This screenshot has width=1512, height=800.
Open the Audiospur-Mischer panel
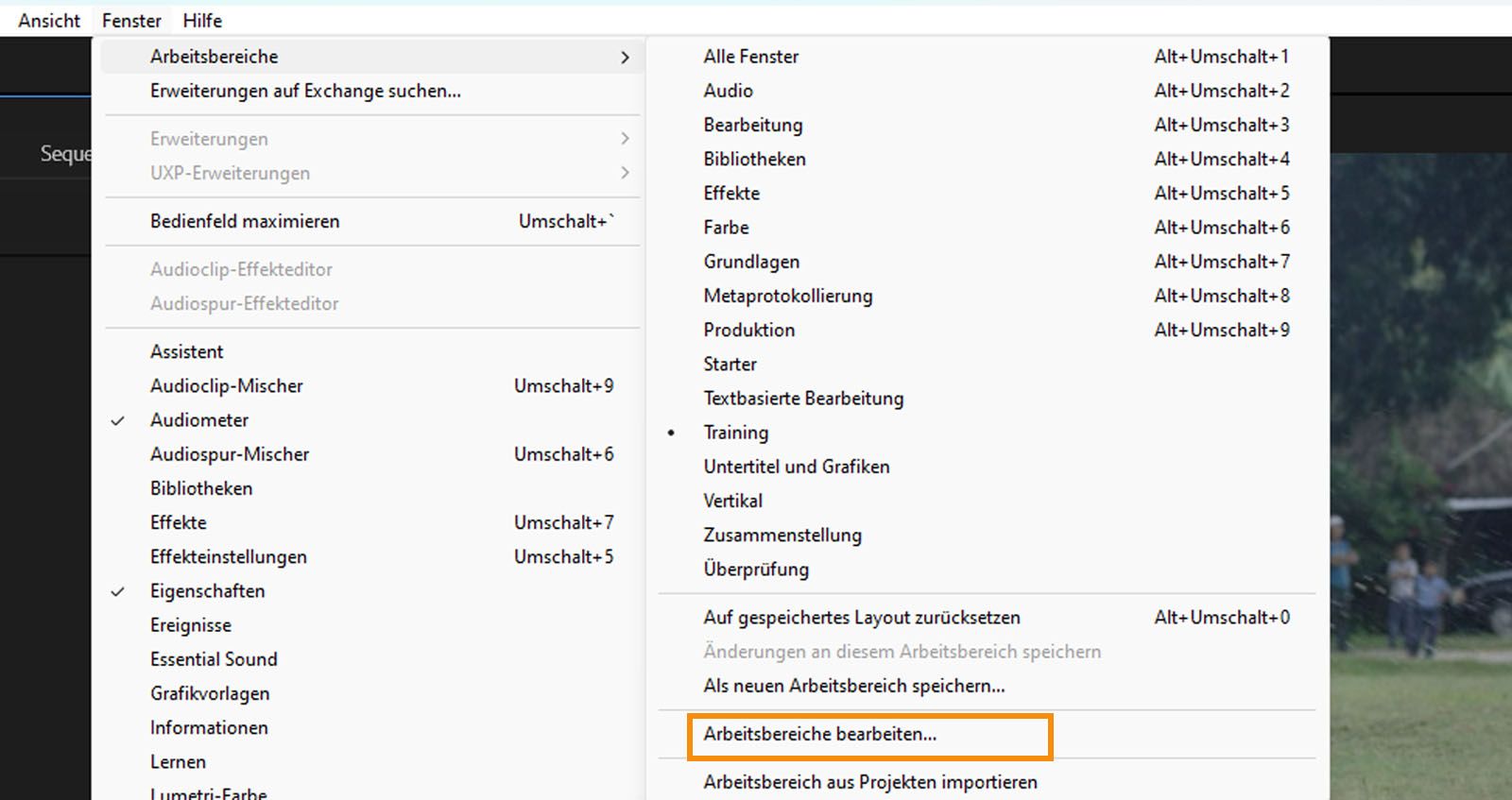[230, 454]
